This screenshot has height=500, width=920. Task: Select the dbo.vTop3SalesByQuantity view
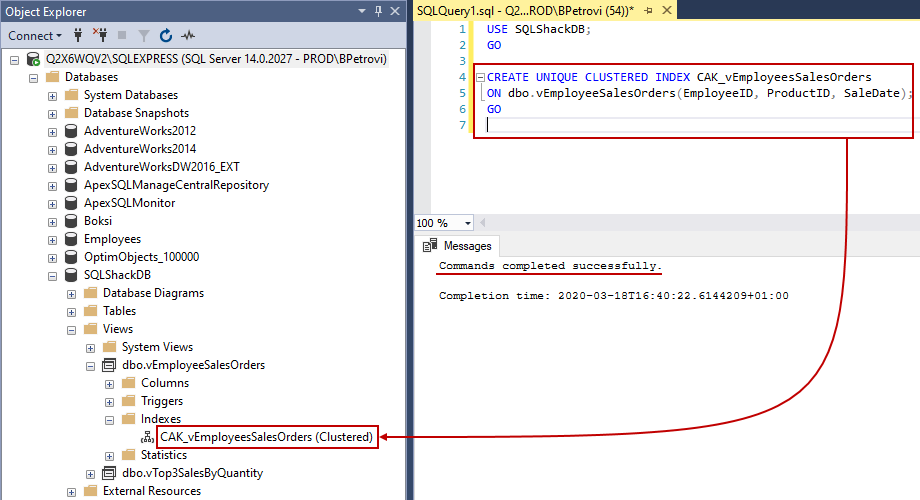192,473
